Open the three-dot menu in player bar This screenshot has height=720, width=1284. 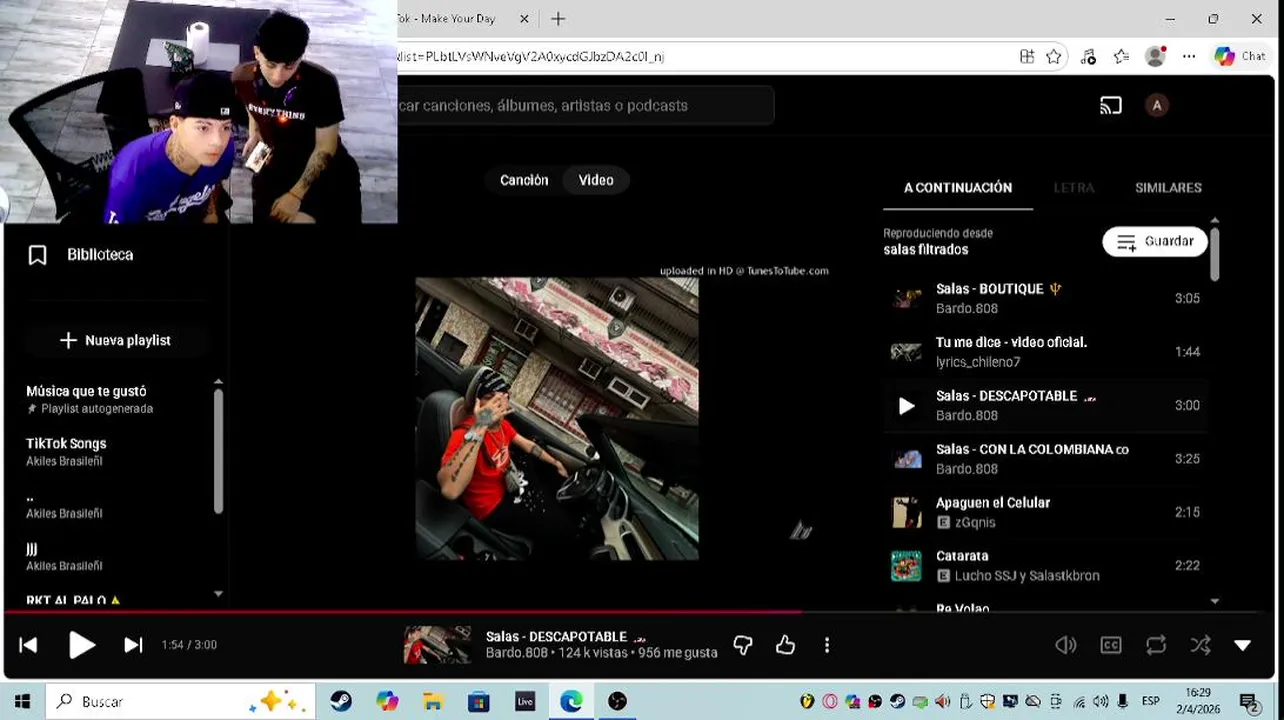pyautogui.click(x=827, y=645)
